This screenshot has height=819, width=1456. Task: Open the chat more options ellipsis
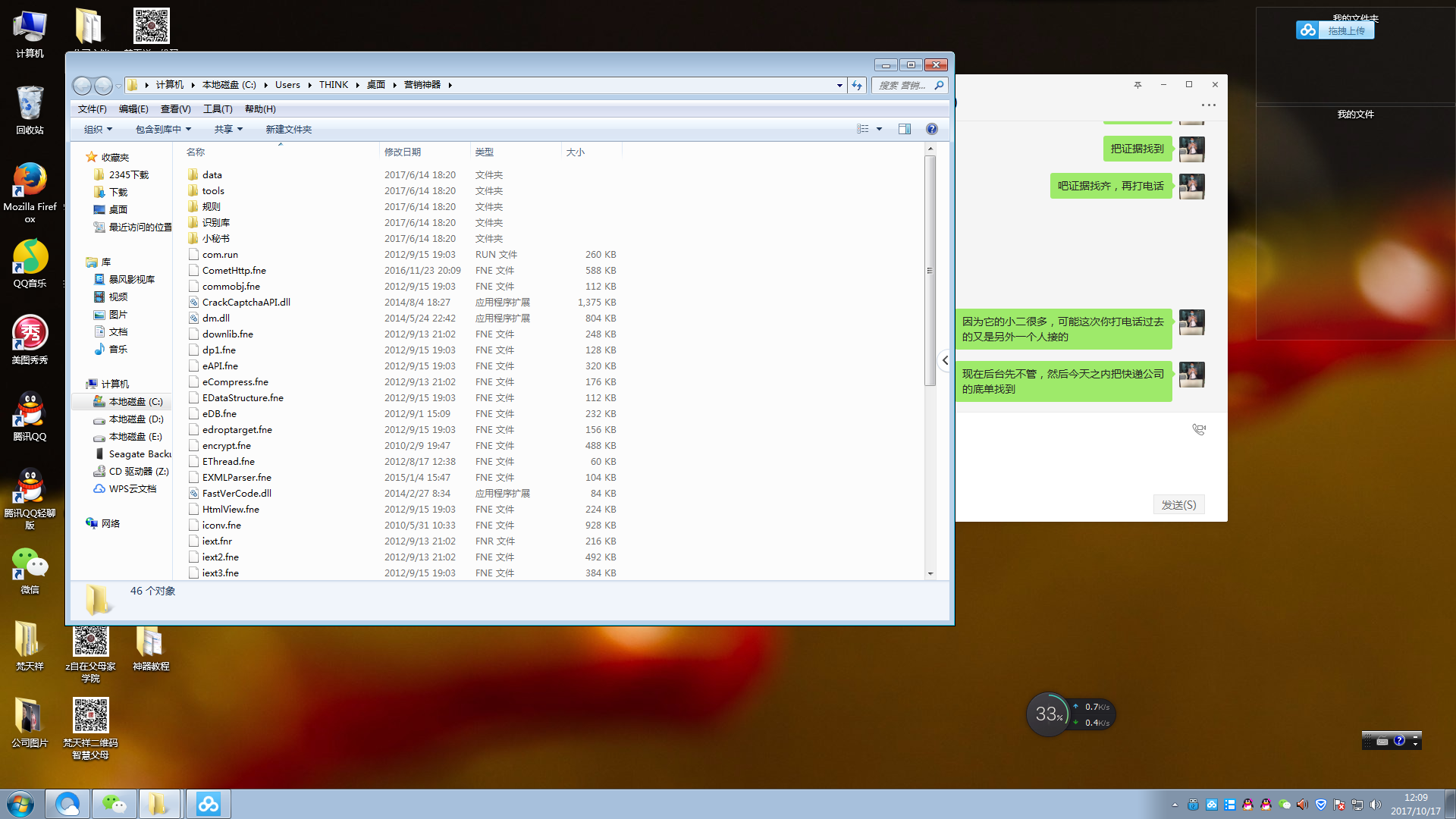1209,105
